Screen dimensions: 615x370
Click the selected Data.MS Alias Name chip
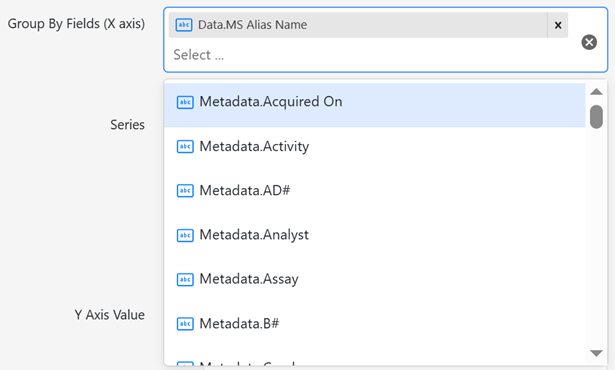358,25
